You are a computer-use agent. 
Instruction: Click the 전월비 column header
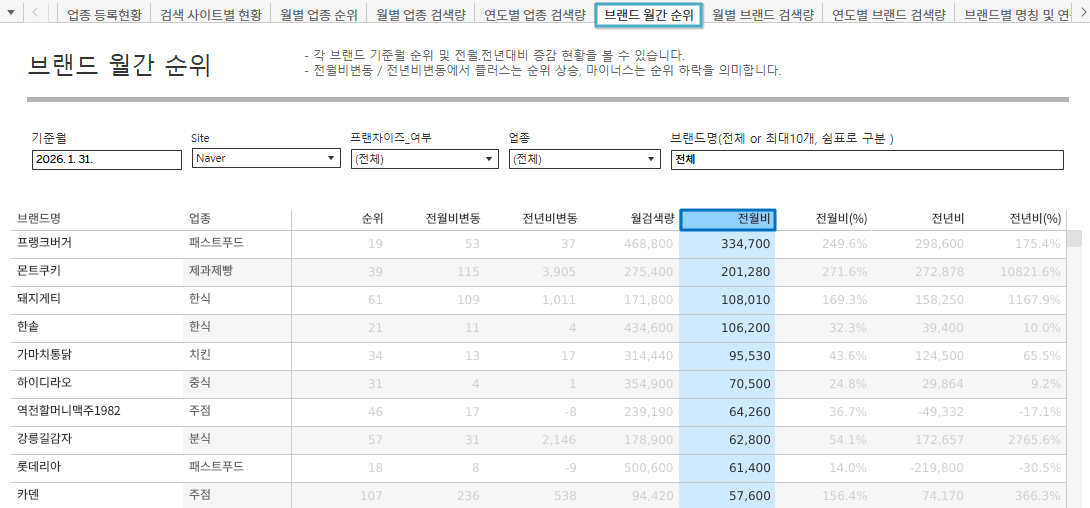[x=727, y=219]
